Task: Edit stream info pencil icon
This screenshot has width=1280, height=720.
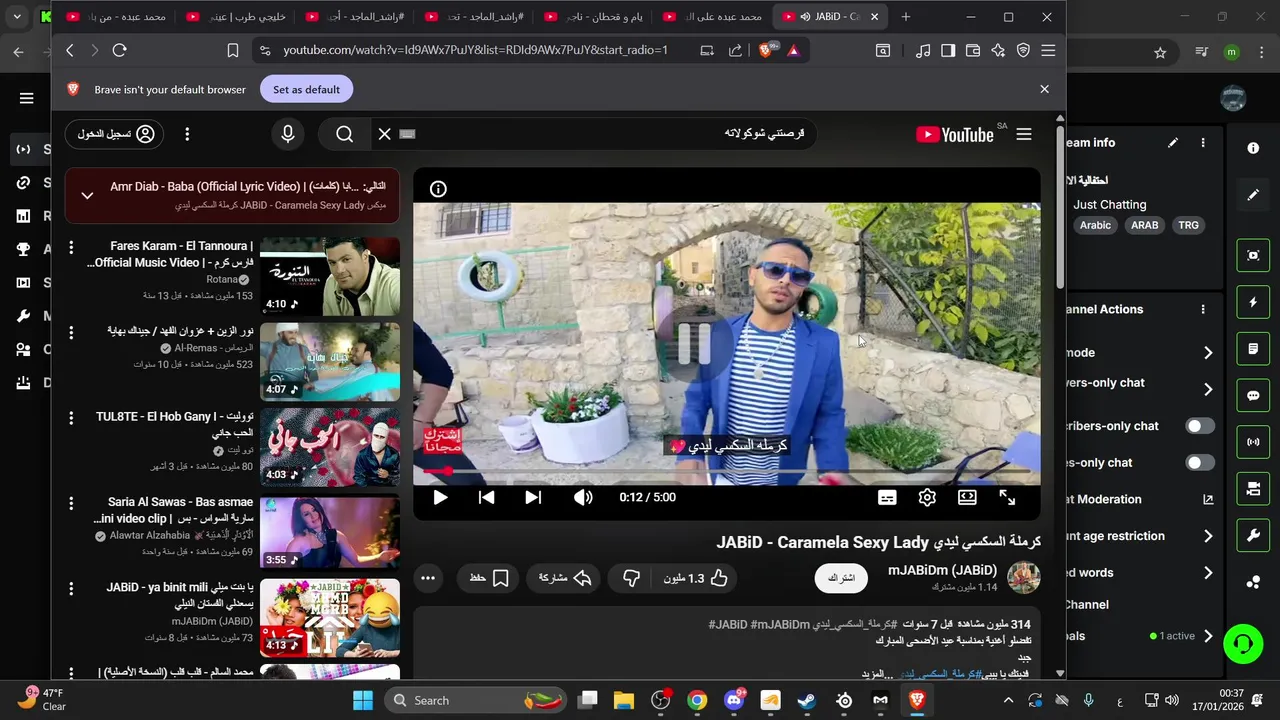Action: [1173, 143]
